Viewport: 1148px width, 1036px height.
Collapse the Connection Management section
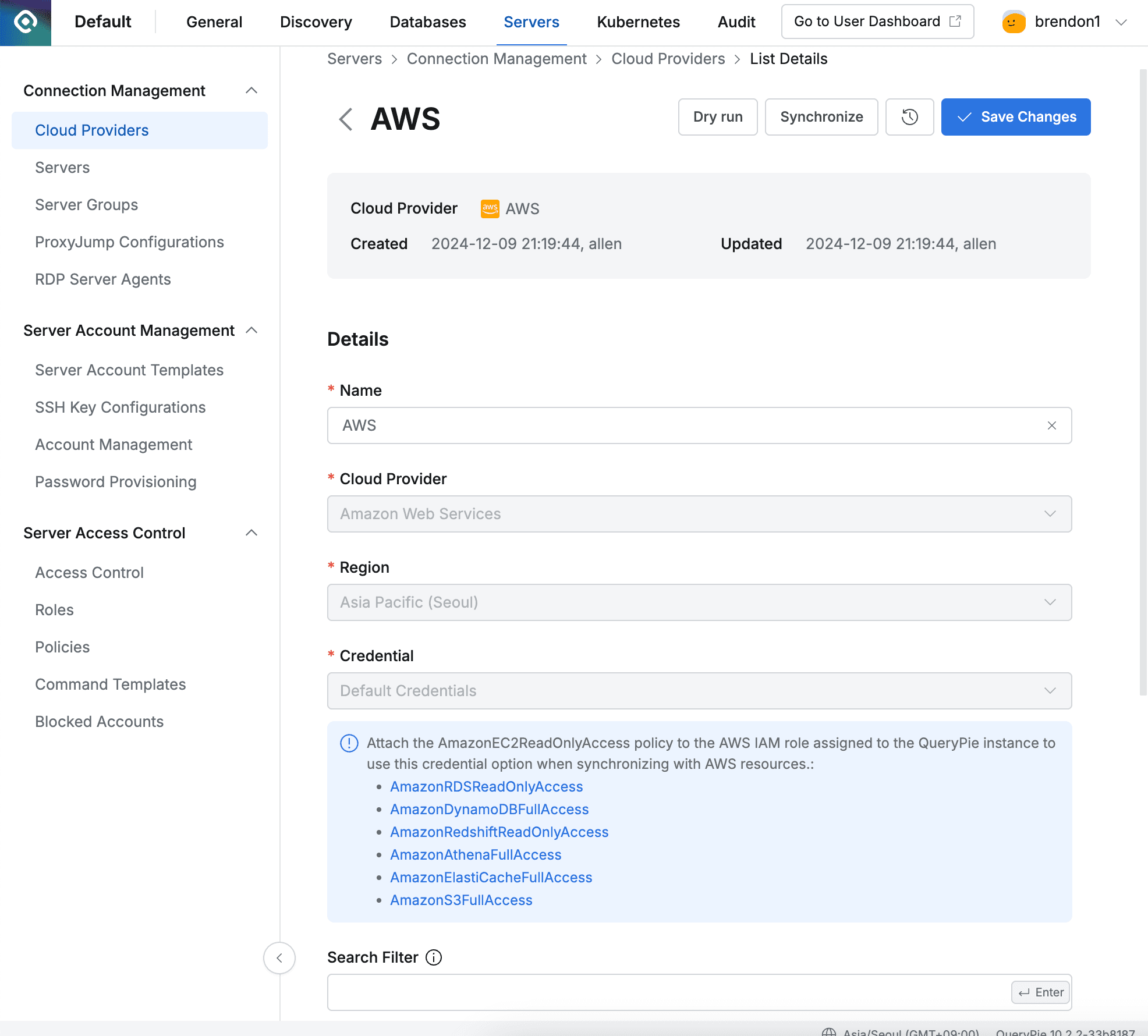point(251,90)
